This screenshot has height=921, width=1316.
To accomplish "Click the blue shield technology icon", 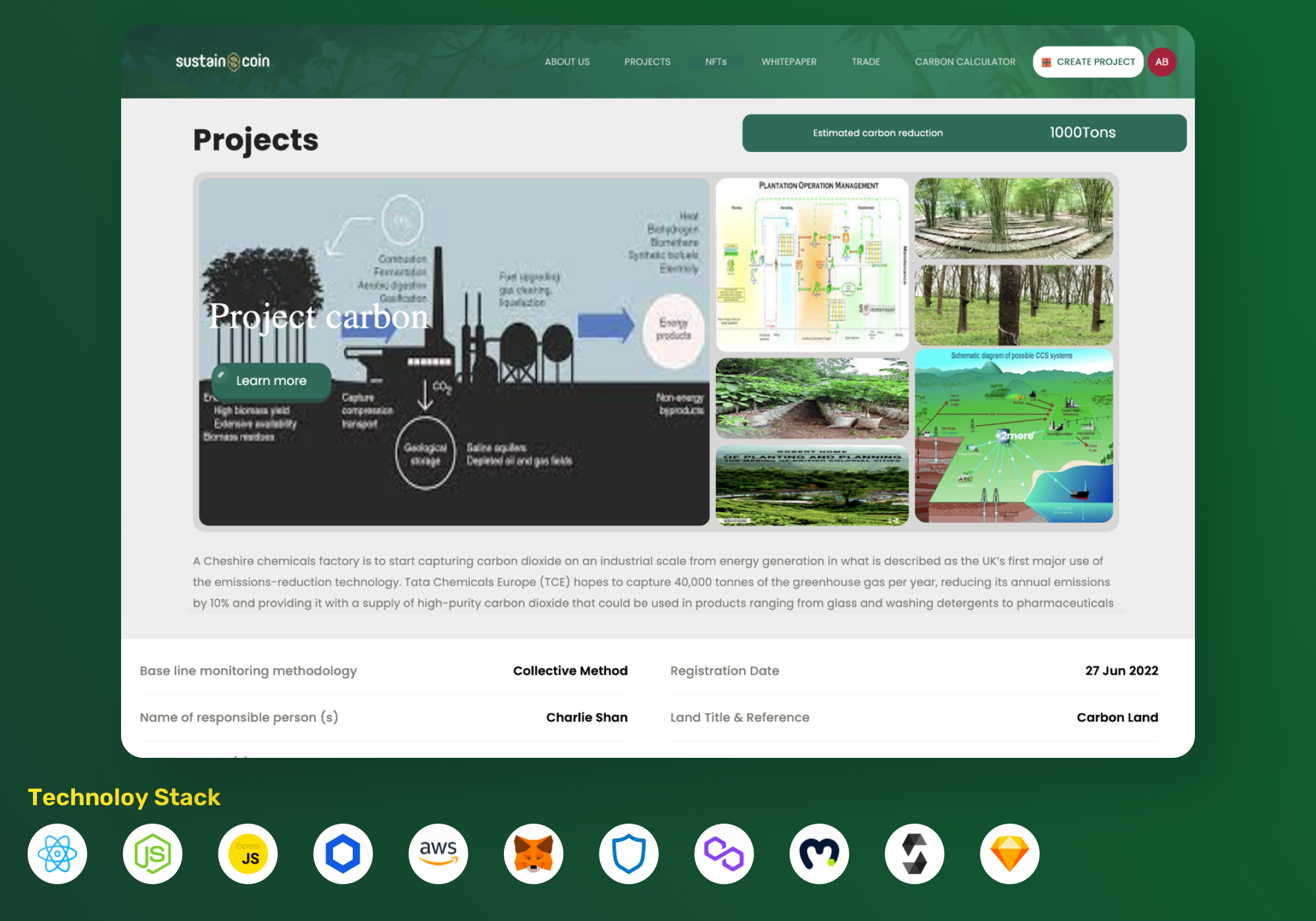I will tap(628, 854).
